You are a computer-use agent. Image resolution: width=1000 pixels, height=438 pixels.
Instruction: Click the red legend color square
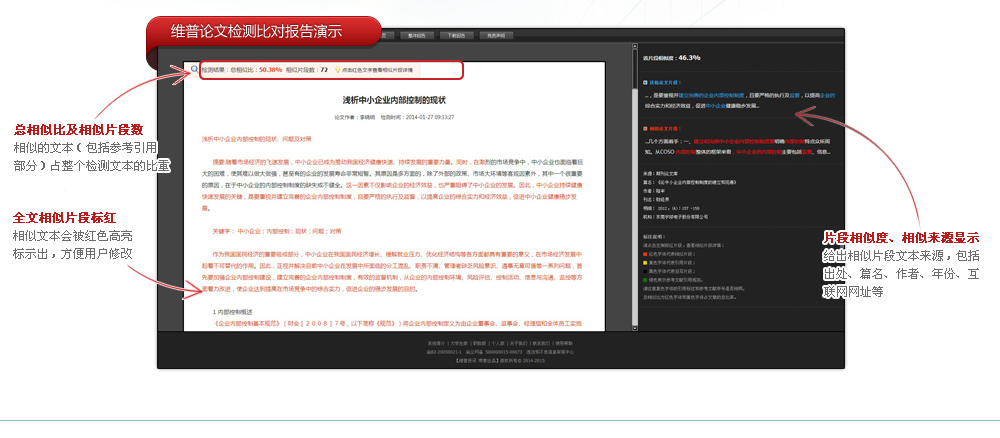click(645, 254)
